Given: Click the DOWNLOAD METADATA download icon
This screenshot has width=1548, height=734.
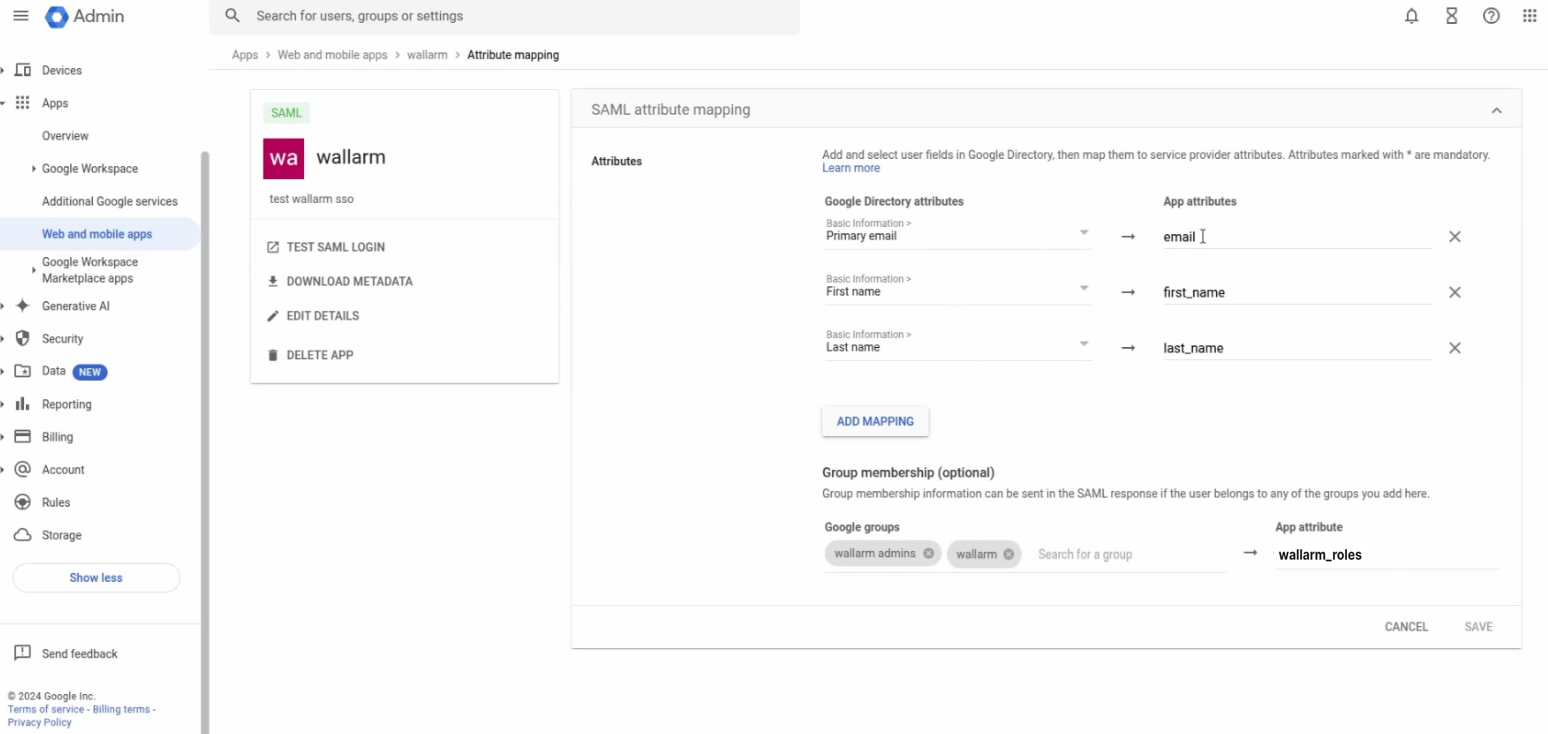Looking at the screenshot, I should (272, 281).
